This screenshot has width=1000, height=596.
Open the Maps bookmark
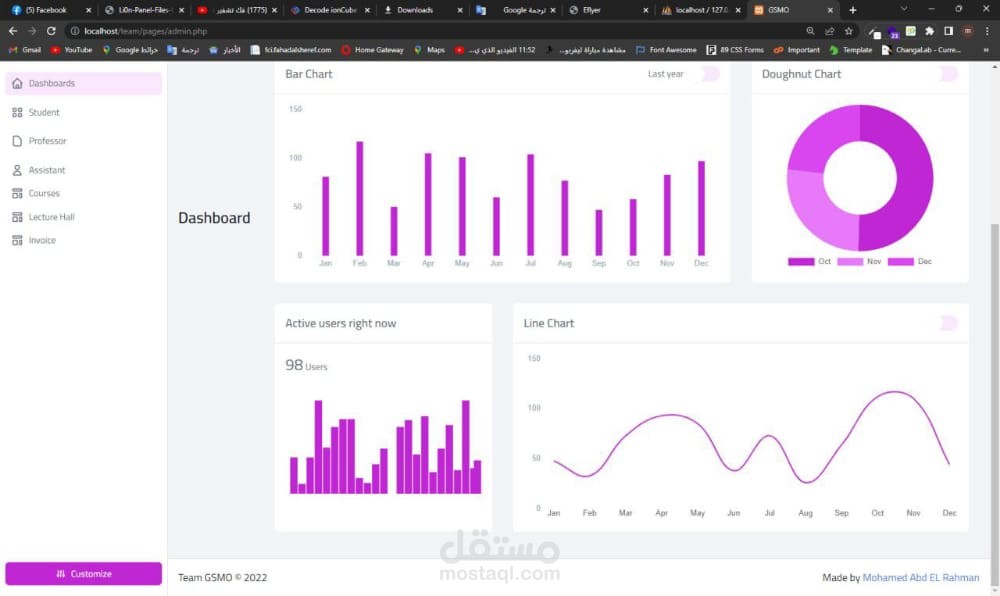(x=429, y=50)
